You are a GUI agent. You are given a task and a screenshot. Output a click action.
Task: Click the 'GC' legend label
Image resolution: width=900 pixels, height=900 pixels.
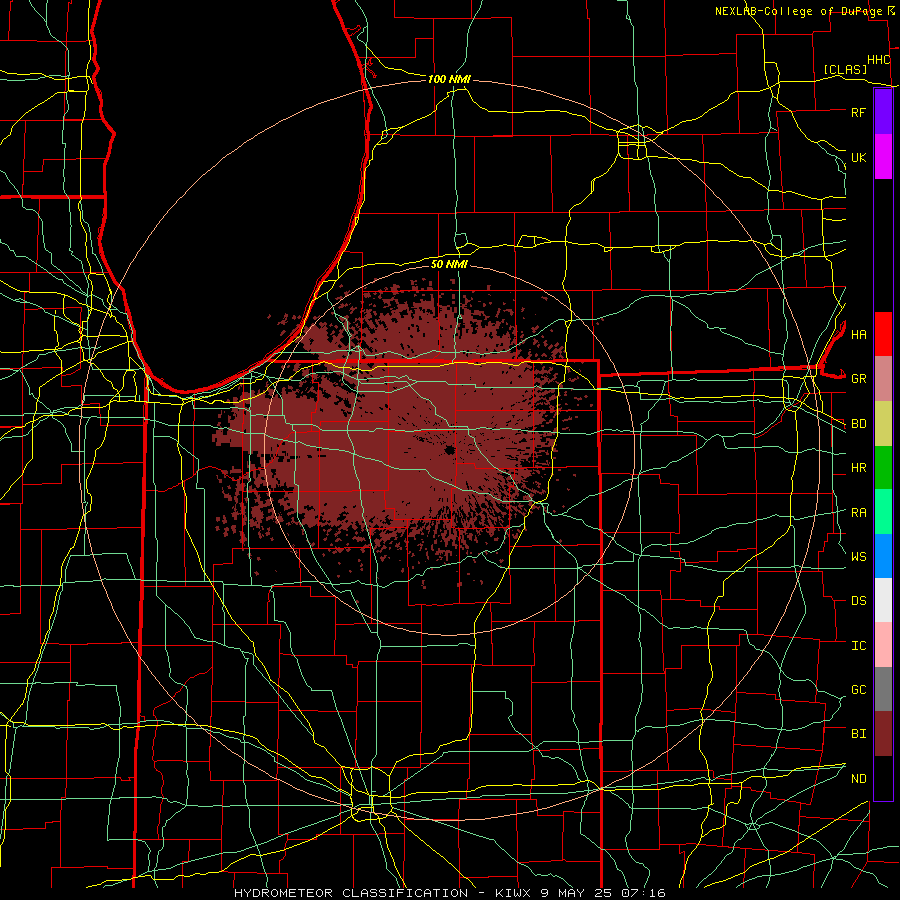[x=858, y=689]
